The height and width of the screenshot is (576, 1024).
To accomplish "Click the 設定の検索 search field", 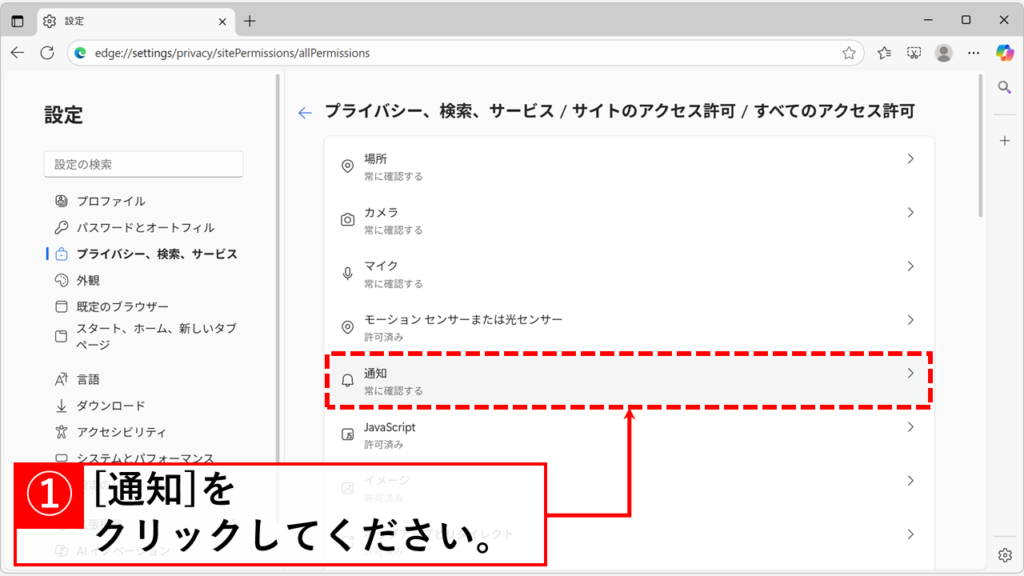I will (x=144, y=164).
